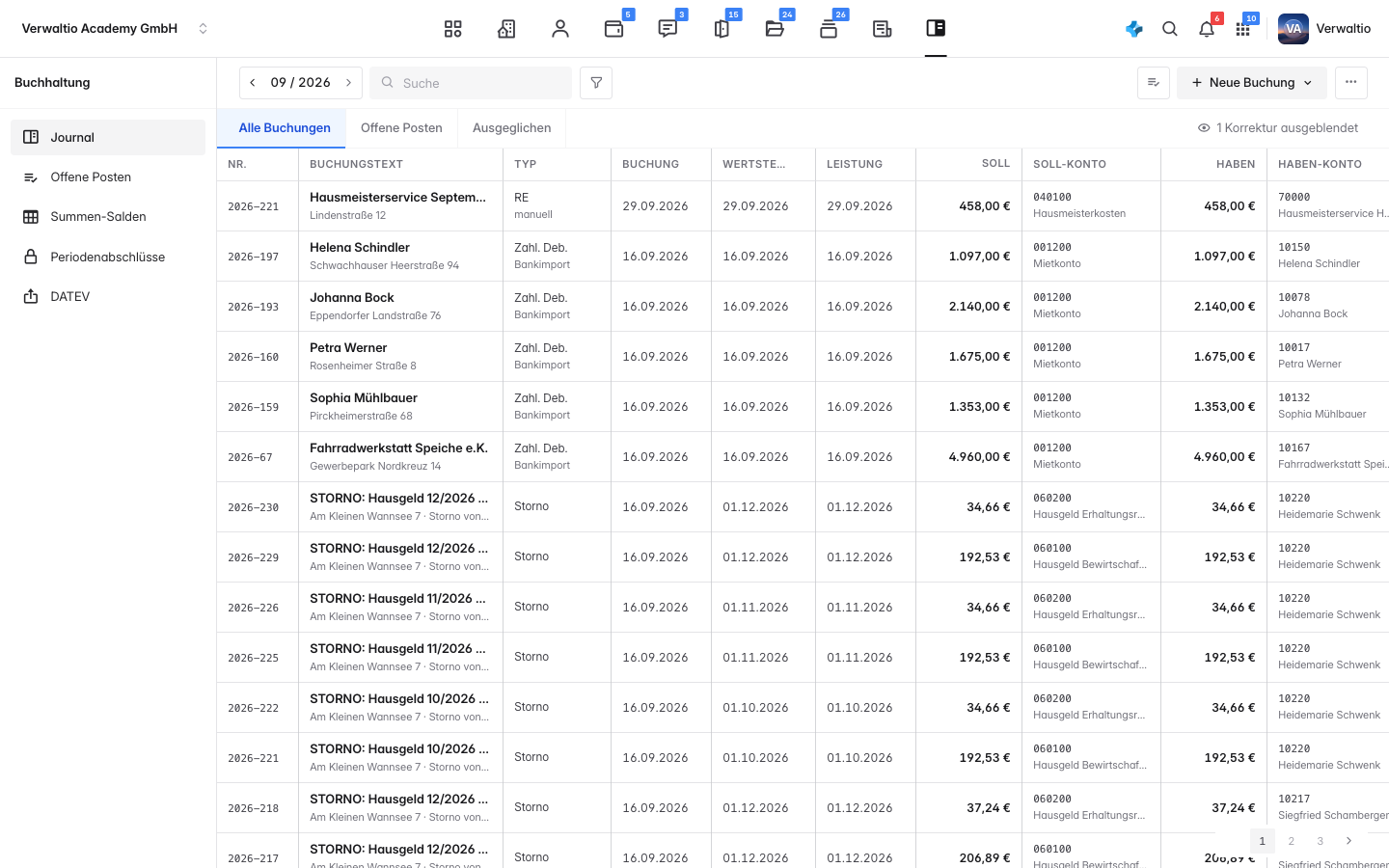Go to previous month arrow
The image size is (1389, 868).
(253, 83)
